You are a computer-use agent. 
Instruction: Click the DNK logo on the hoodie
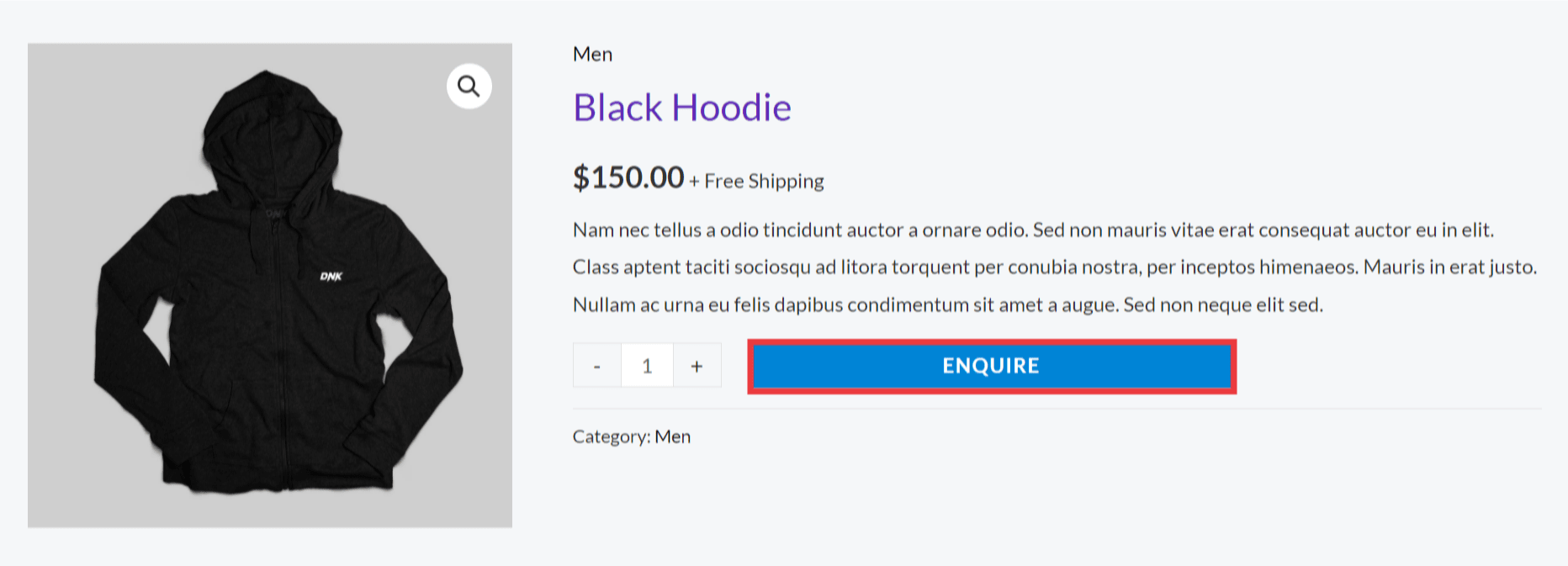click(x=331, y=277)
